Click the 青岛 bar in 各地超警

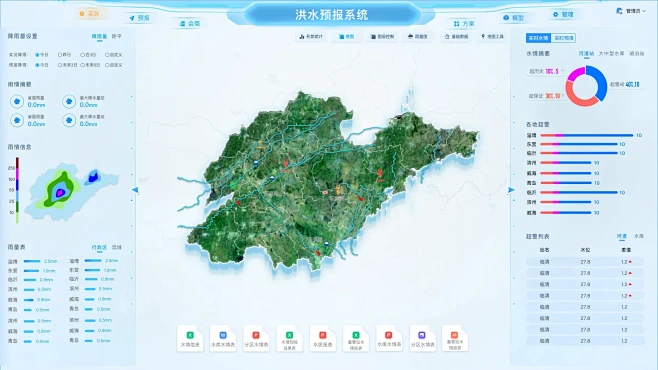click(566, 183)
